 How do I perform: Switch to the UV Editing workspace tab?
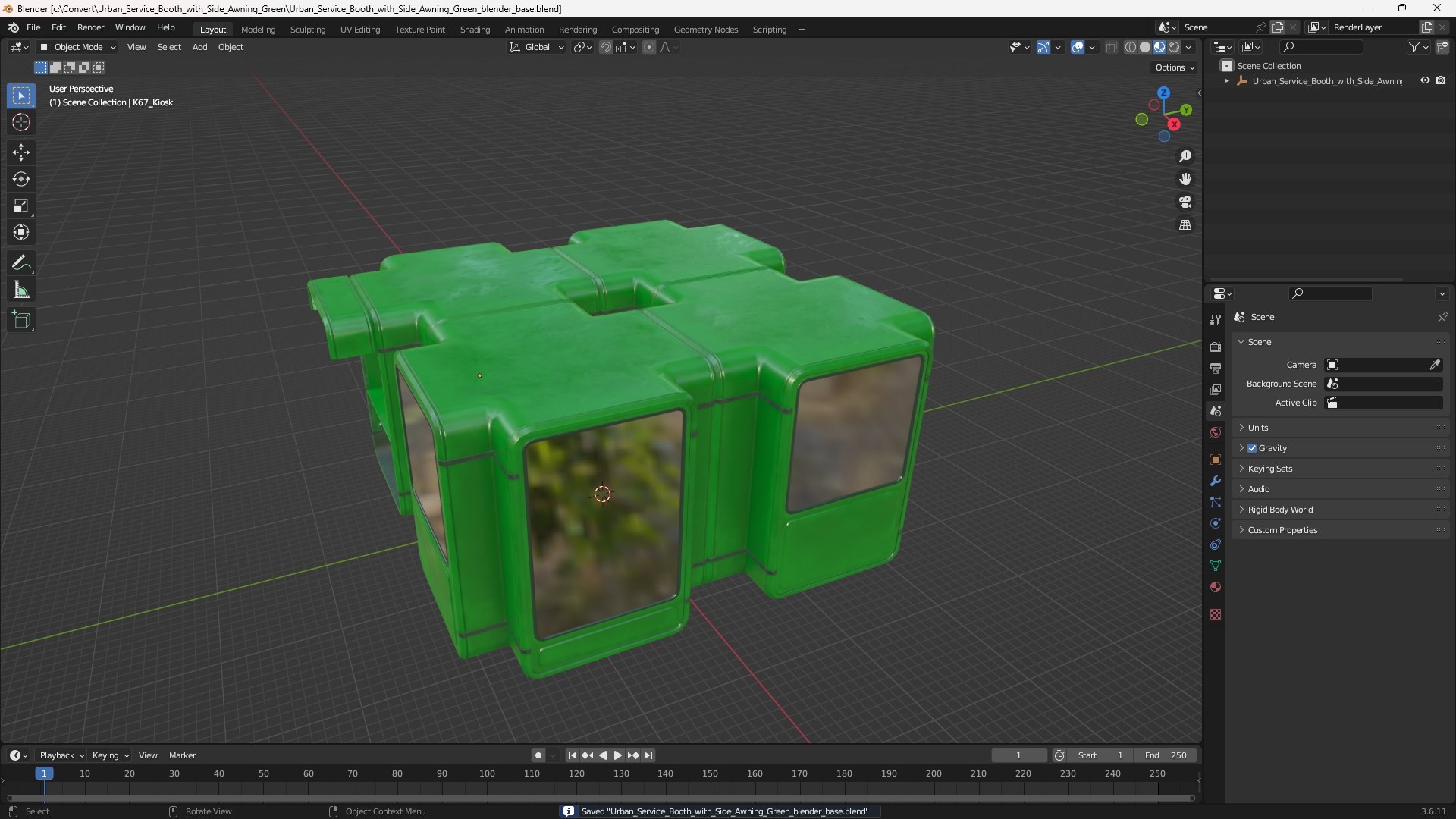click(x=360, y=30)
